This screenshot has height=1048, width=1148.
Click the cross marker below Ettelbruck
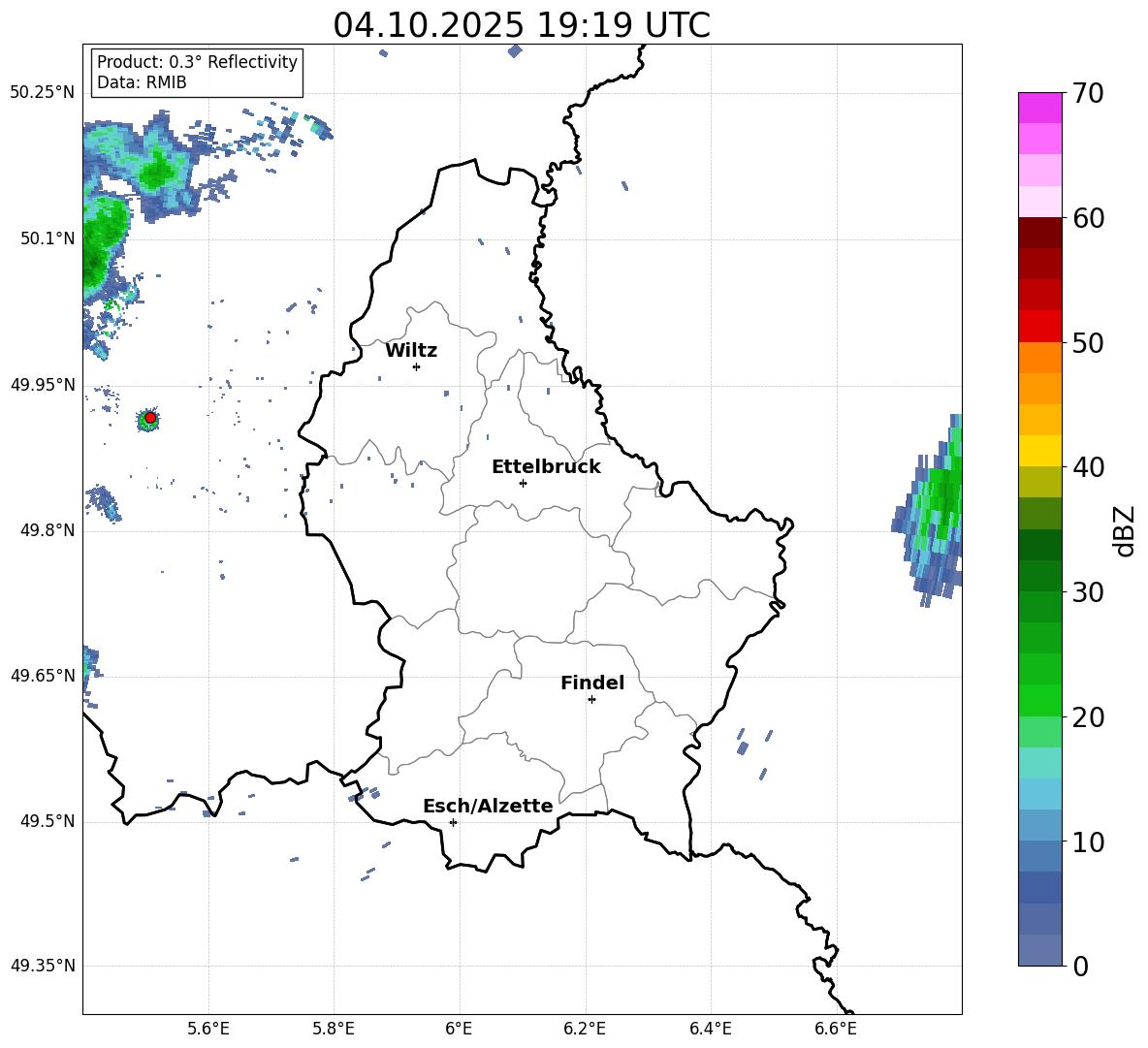(523, 483)
